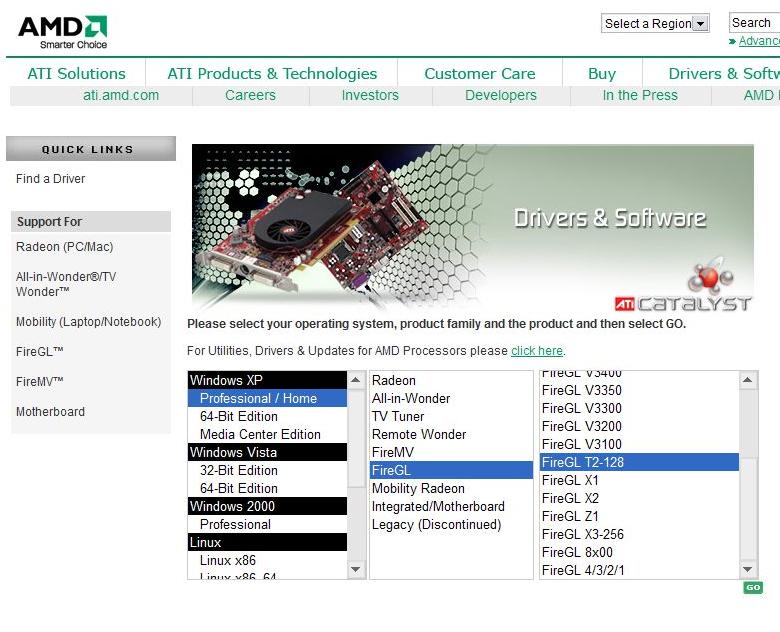Select Radeon (PC/Mac) support link

[x=64, y=247]
